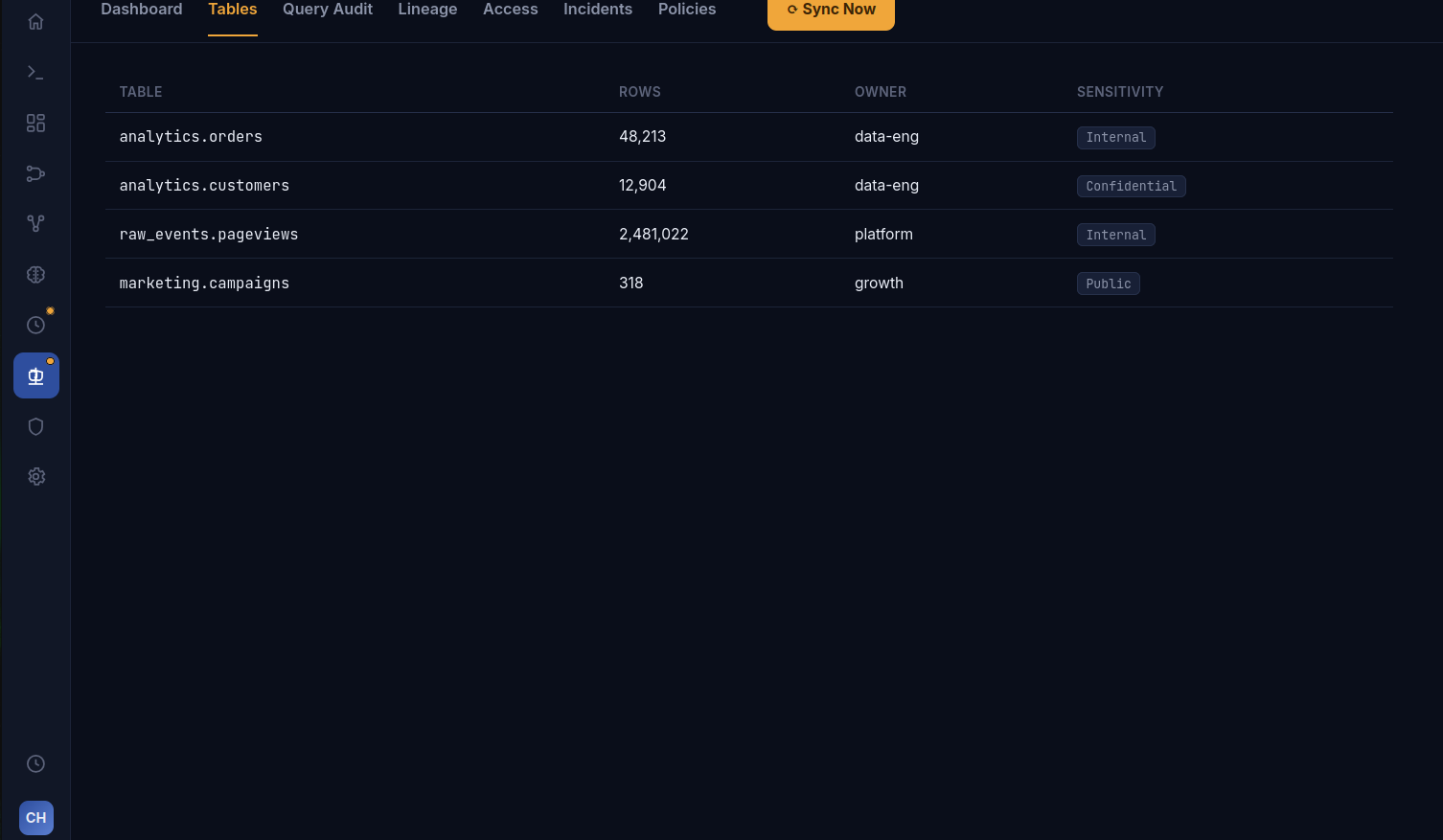This screenshot has height=840, width=1443.
Task: Select the marketing.campaigns table name
Action: click(x=204, y=284)
